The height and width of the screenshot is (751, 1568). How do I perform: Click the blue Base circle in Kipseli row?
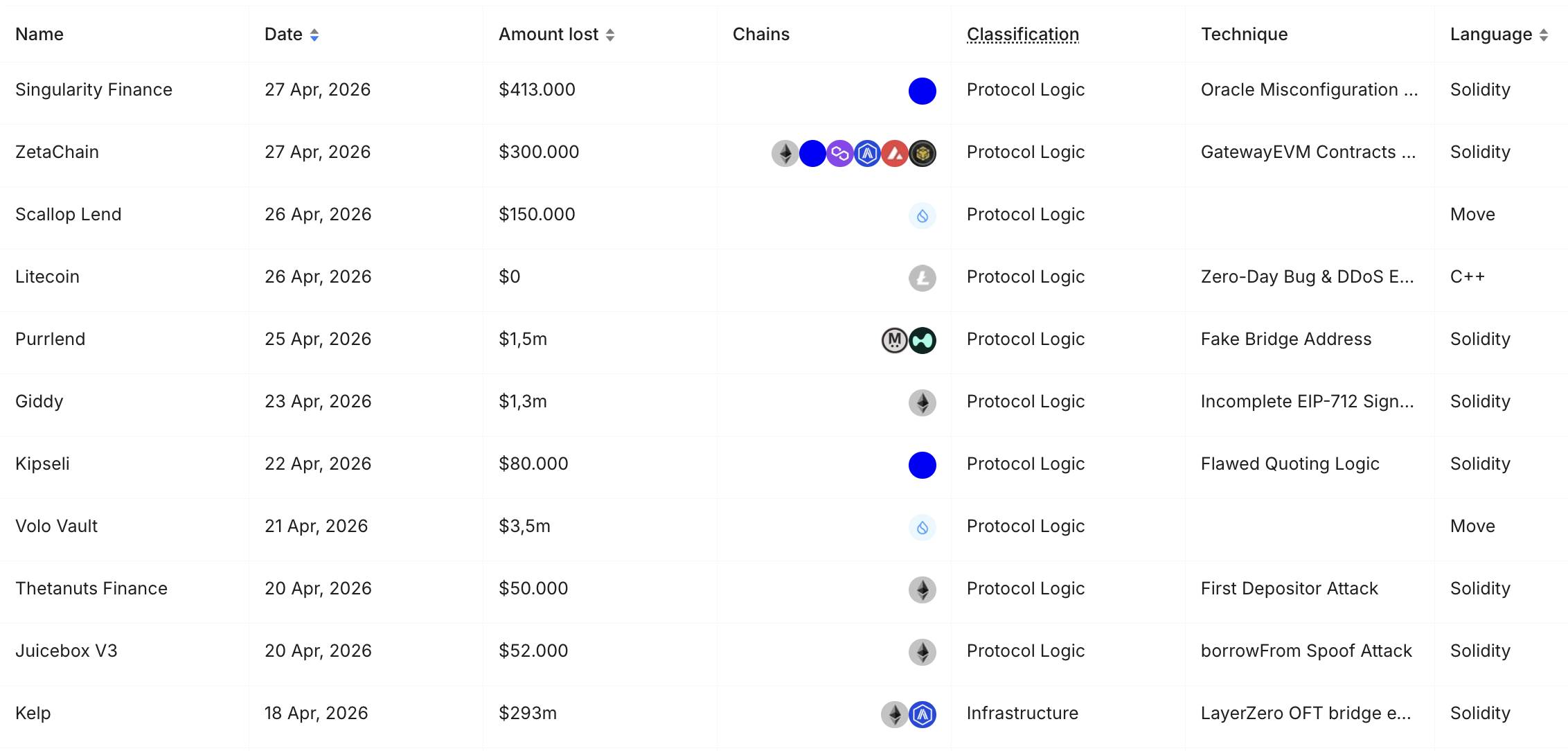[x=923, y=465]
